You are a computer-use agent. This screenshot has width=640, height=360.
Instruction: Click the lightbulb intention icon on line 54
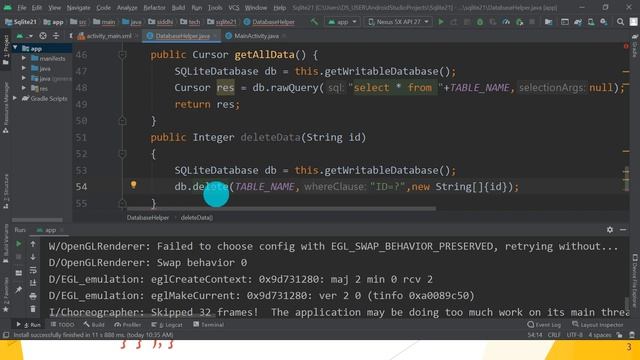coord(133,184)
